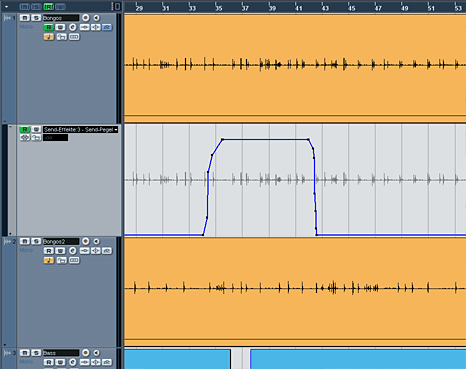Click Bongos2 EQ state button
This screenshot has height=369, width=466.
coord(96,251)
